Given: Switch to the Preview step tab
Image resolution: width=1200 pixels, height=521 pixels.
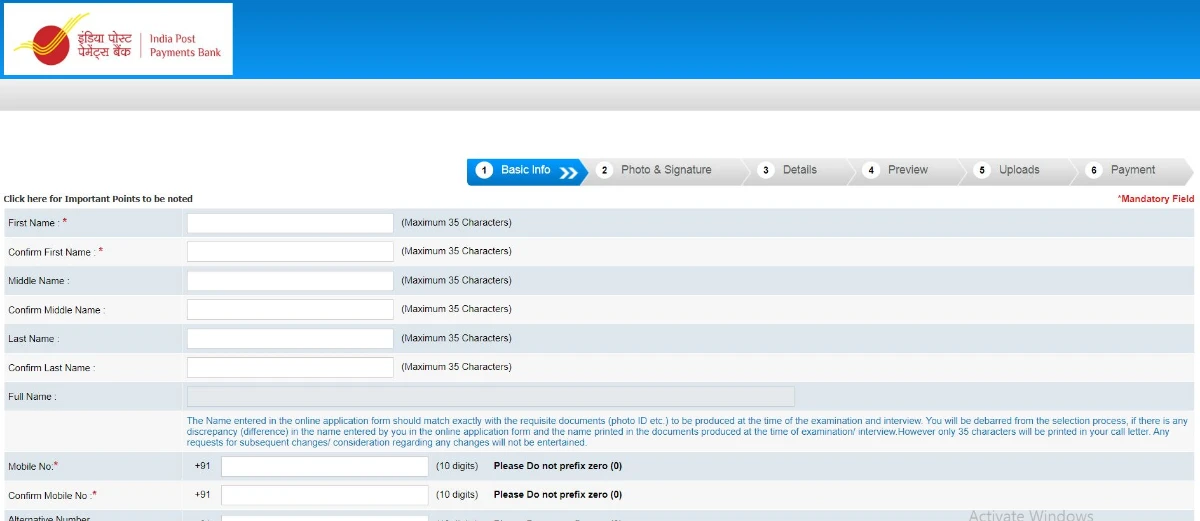Looking at the screenshot, I should coord(908,170).
